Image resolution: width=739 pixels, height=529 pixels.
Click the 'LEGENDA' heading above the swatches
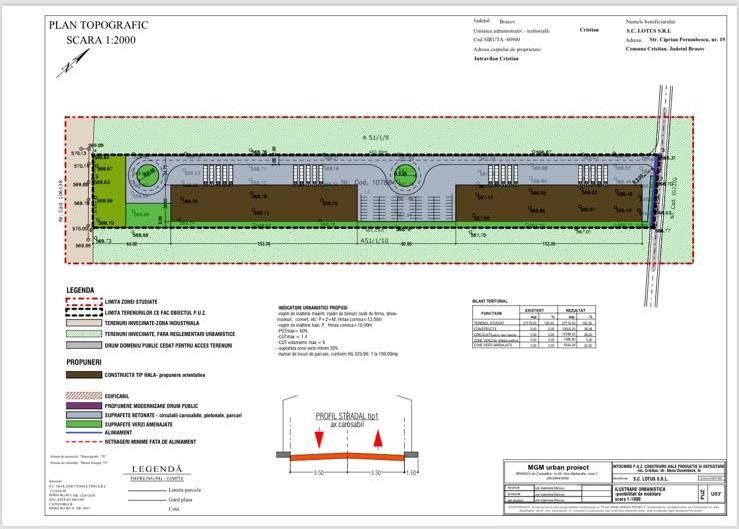(80, 290)
